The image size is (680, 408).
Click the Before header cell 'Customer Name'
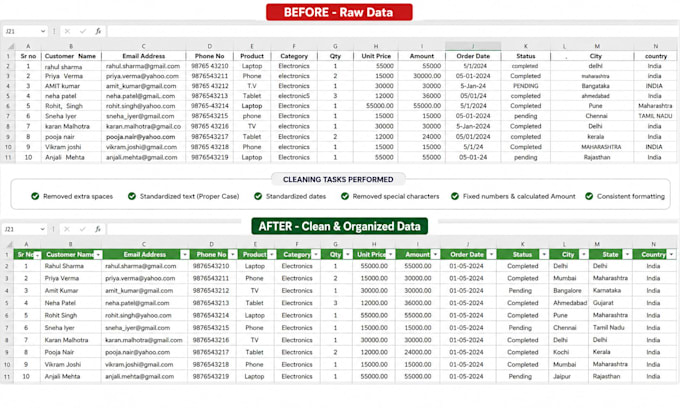[70, 56]
